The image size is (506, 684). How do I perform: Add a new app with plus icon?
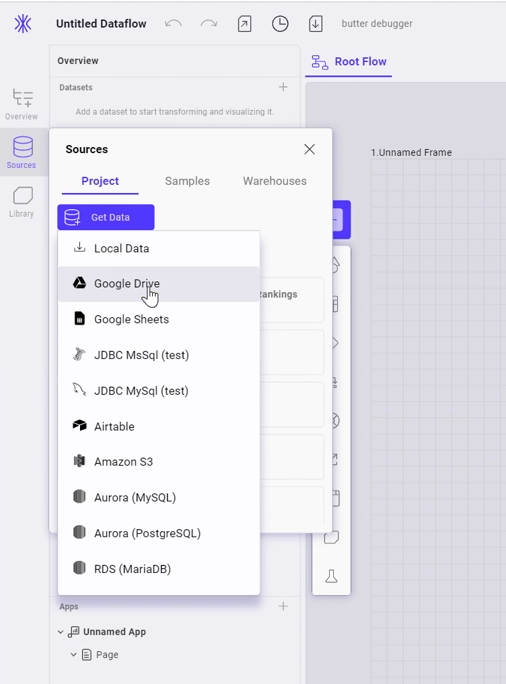[283, 606]
